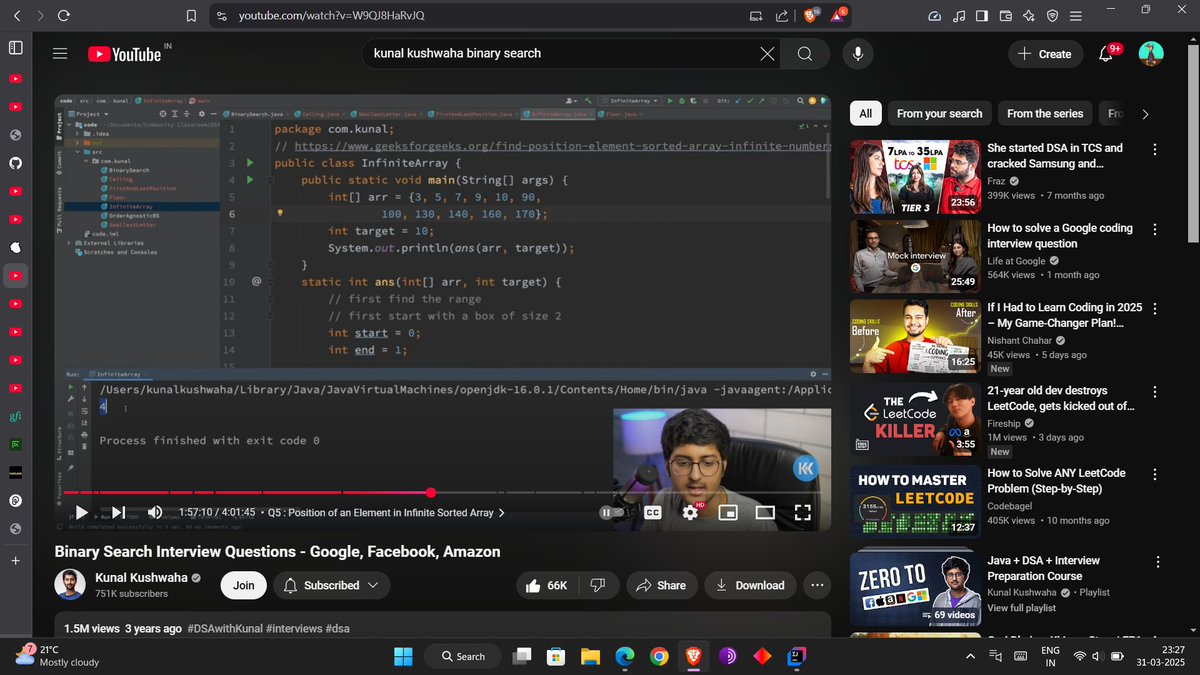
Task: Open Kunal Kushwaha channel name link
Action: click(x=140, y=578)
